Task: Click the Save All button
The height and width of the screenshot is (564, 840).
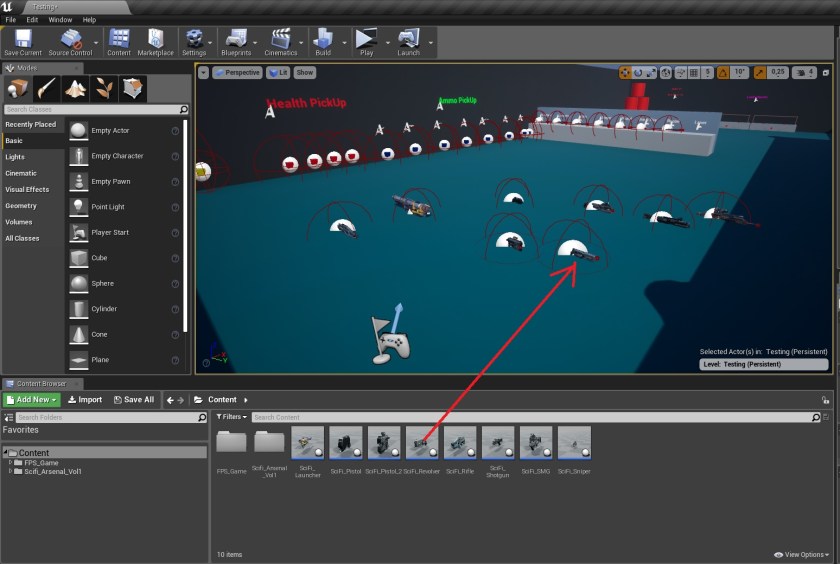Action: coord(134,399)
